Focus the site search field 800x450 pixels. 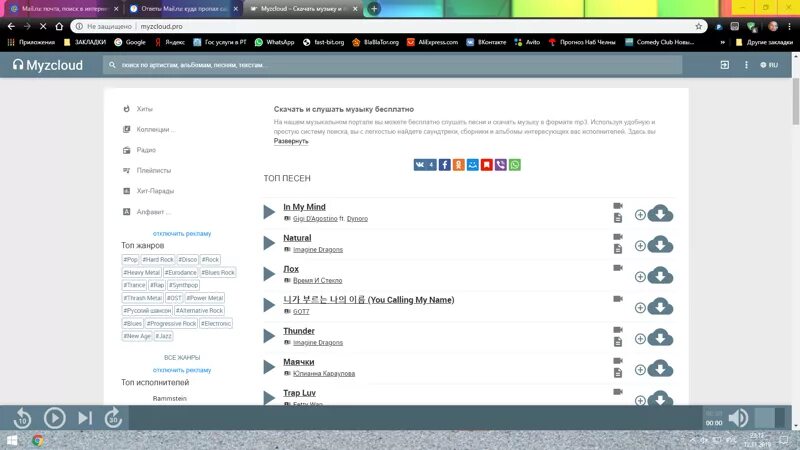392,65
